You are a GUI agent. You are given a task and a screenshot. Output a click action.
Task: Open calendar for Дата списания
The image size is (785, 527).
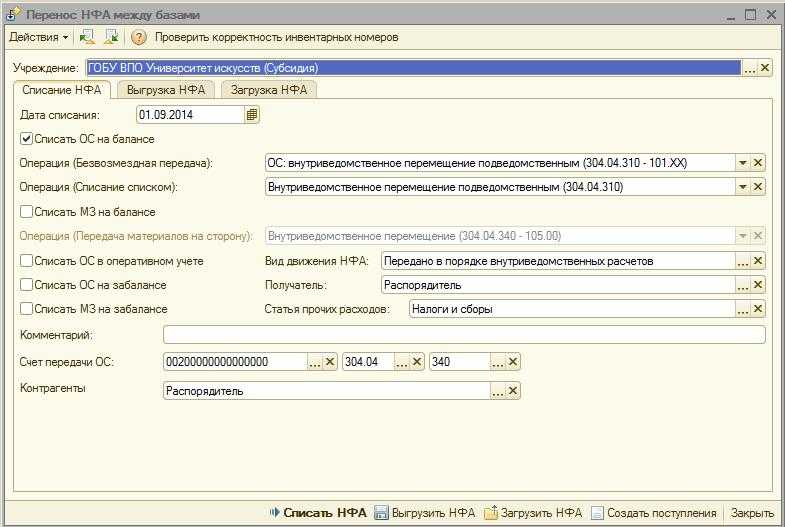pyautogui.click(x=252, y=115)
